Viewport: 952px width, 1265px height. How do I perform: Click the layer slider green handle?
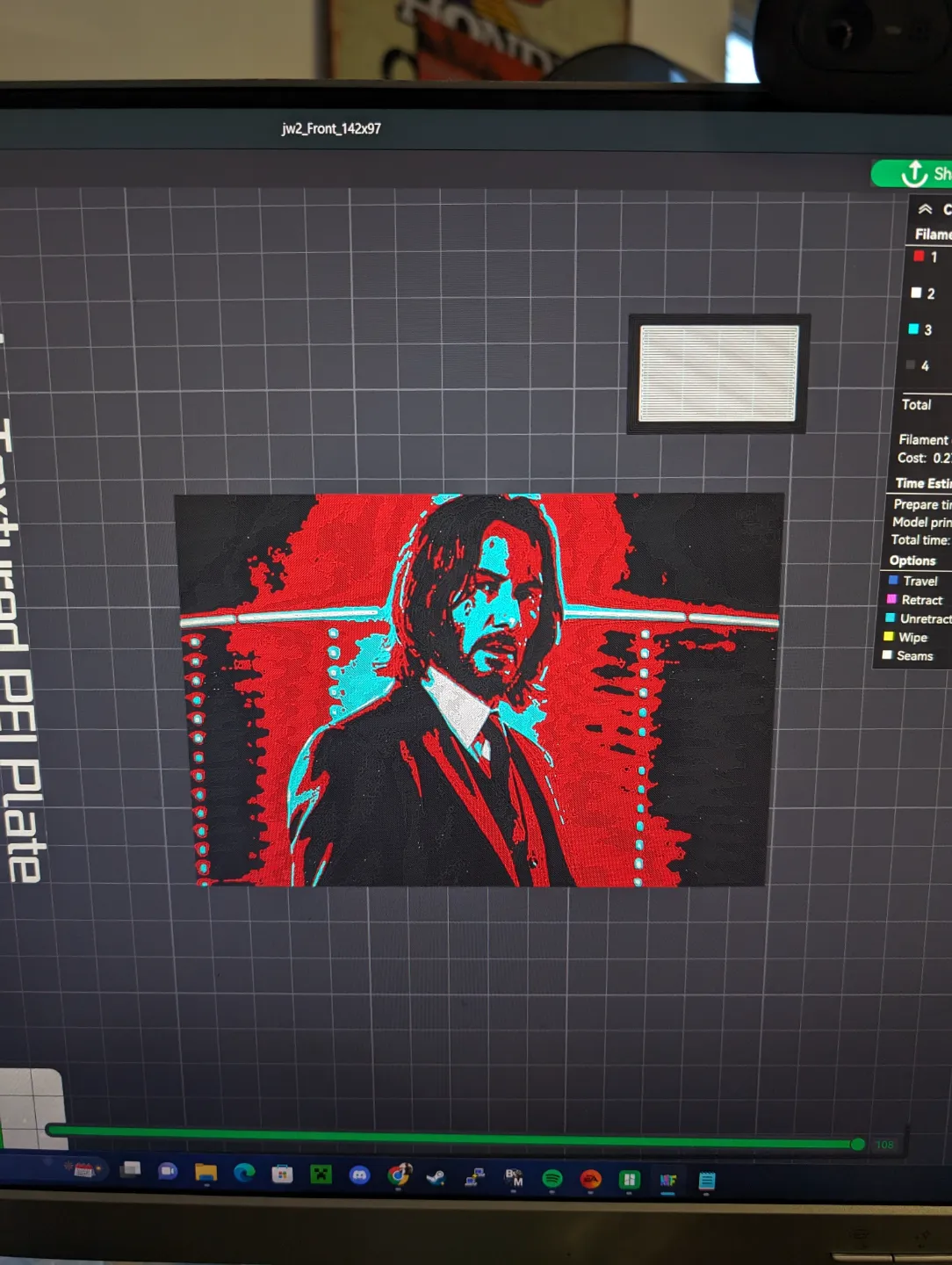point(858,1144)
